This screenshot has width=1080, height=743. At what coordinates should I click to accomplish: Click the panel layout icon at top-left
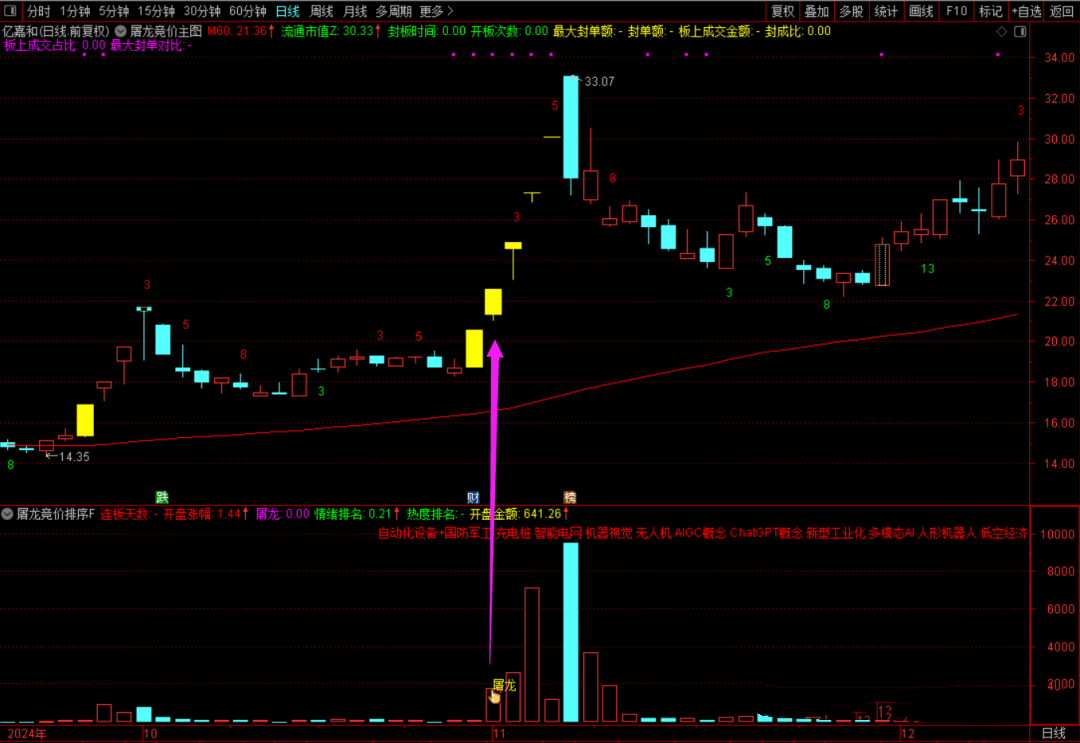point(10,11)
